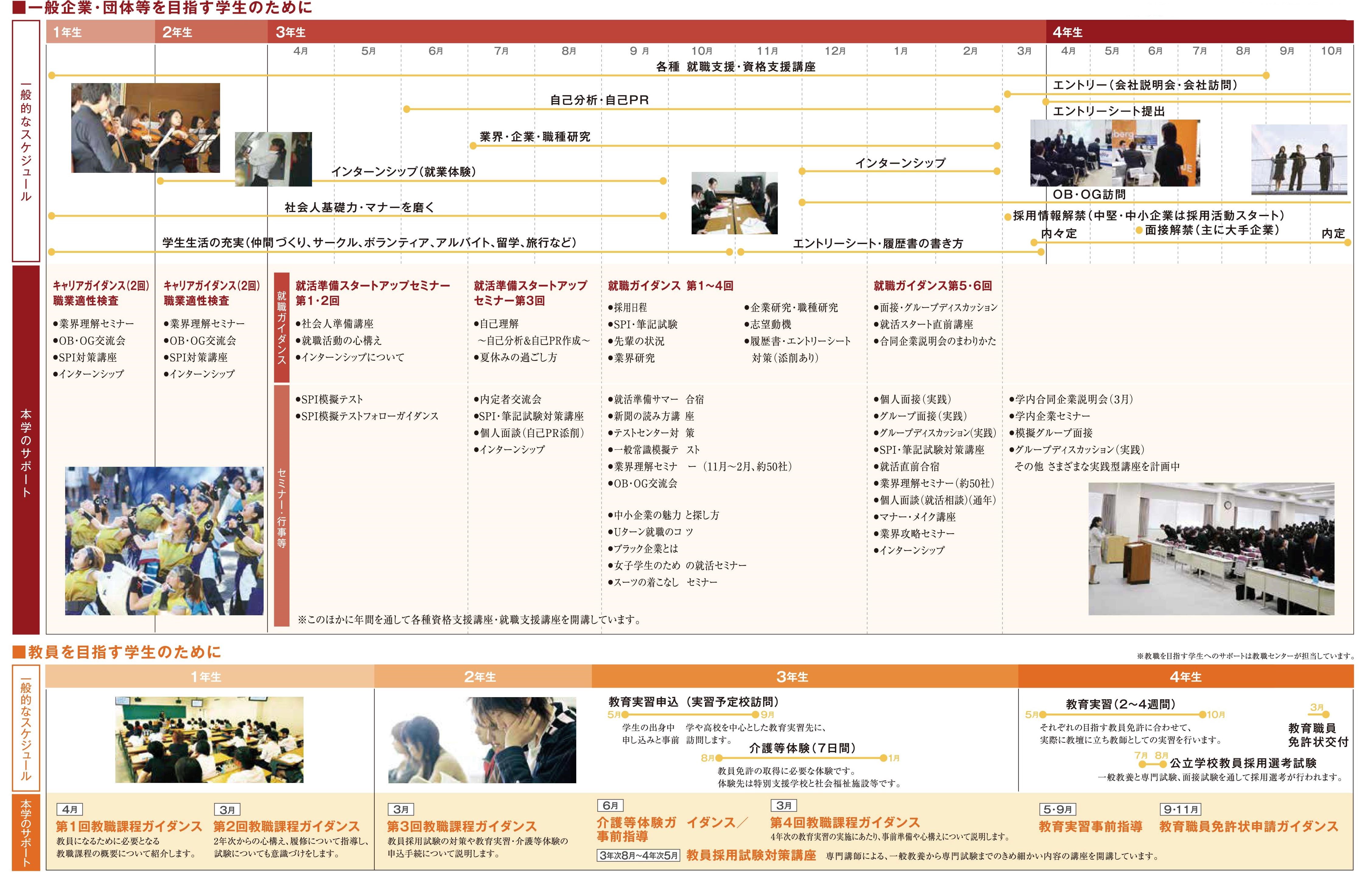Click 教員採用試験対策講座 heading

click(x=751, y=855)
